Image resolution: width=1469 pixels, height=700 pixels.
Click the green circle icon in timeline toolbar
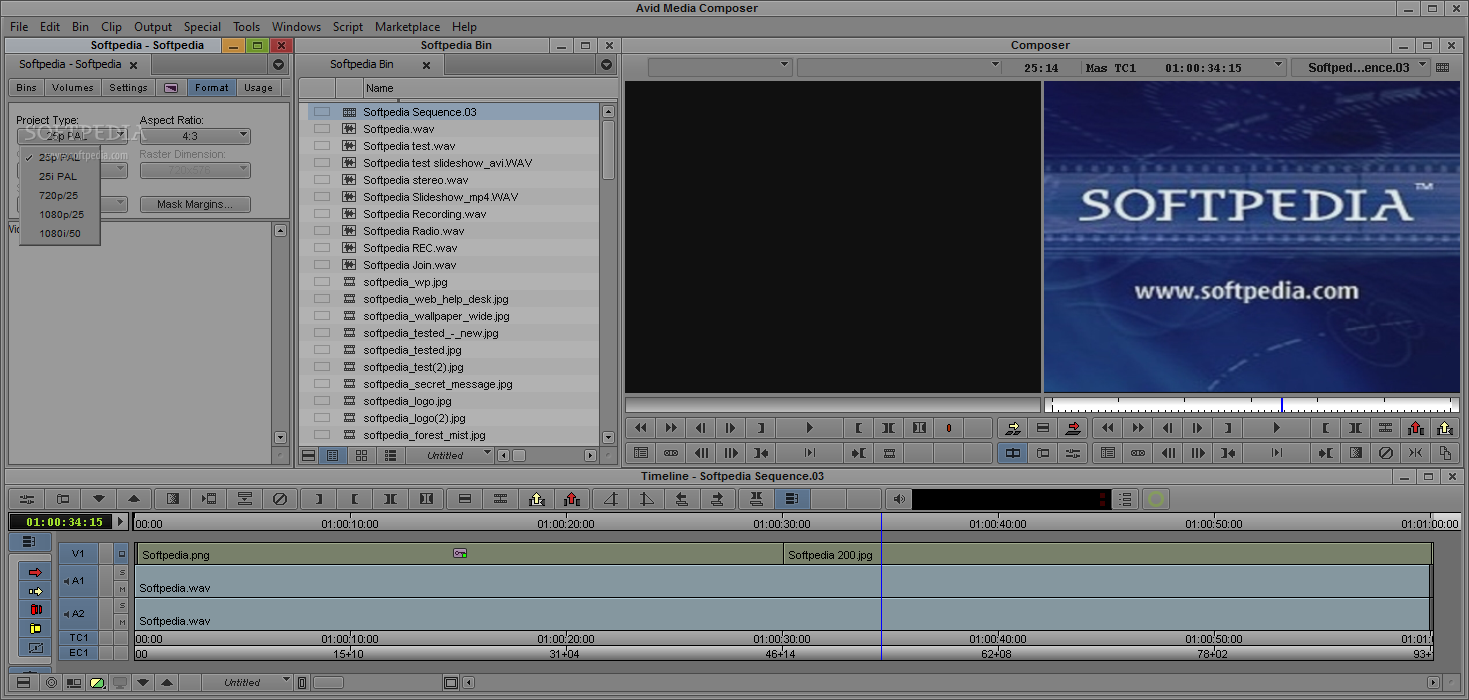click(1156, 498)
